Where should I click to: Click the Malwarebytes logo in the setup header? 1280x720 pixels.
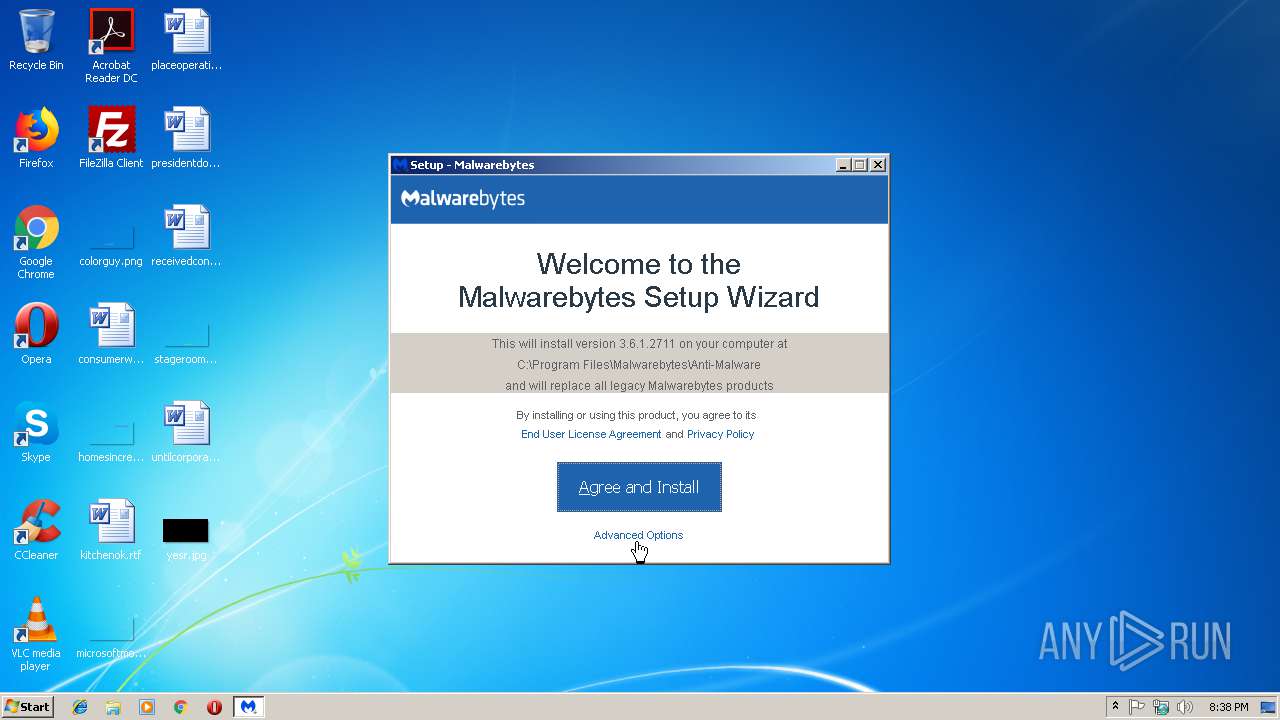[463, 198]
